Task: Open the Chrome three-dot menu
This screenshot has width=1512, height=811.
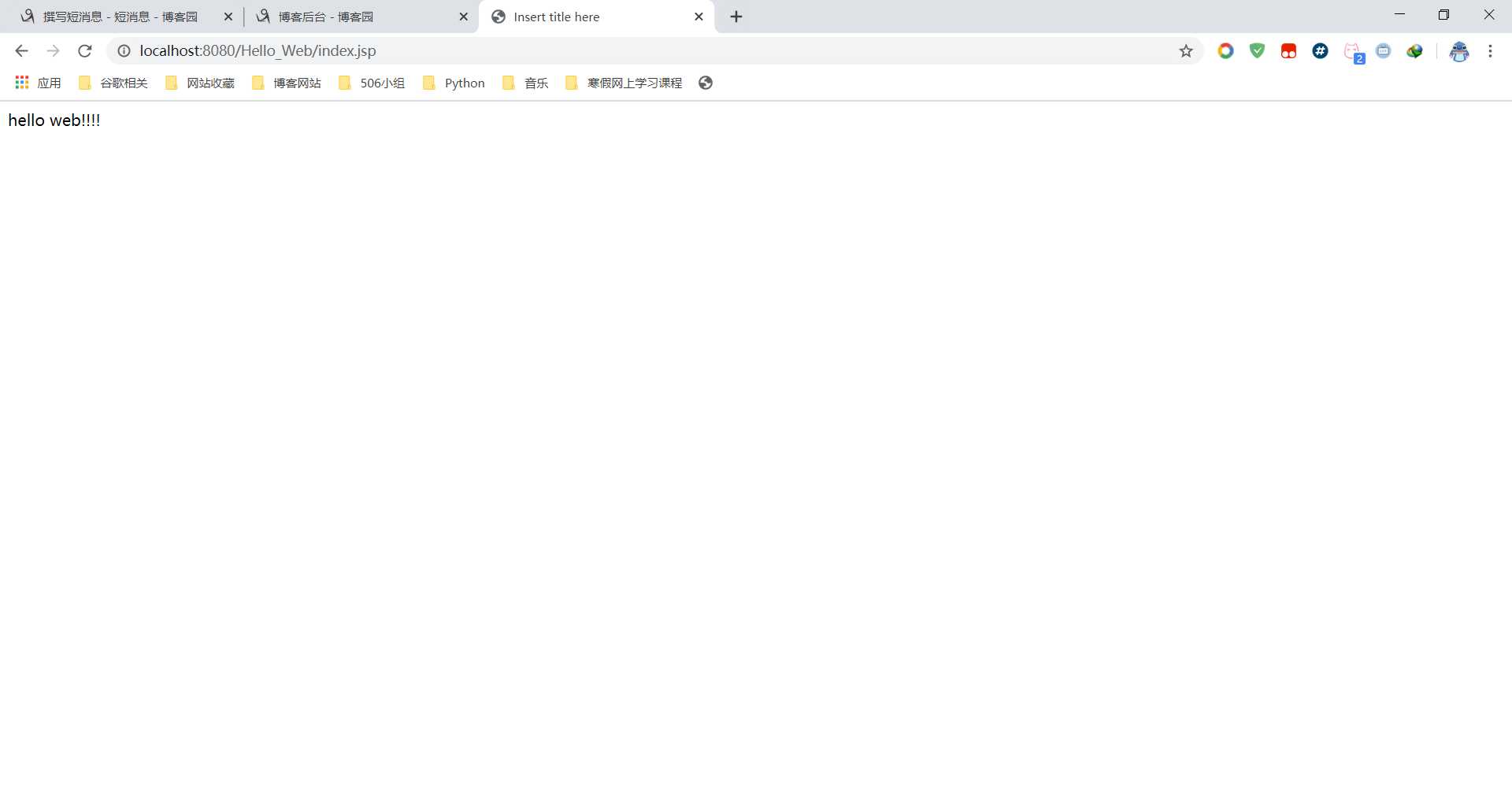Action: (1490, 51)
